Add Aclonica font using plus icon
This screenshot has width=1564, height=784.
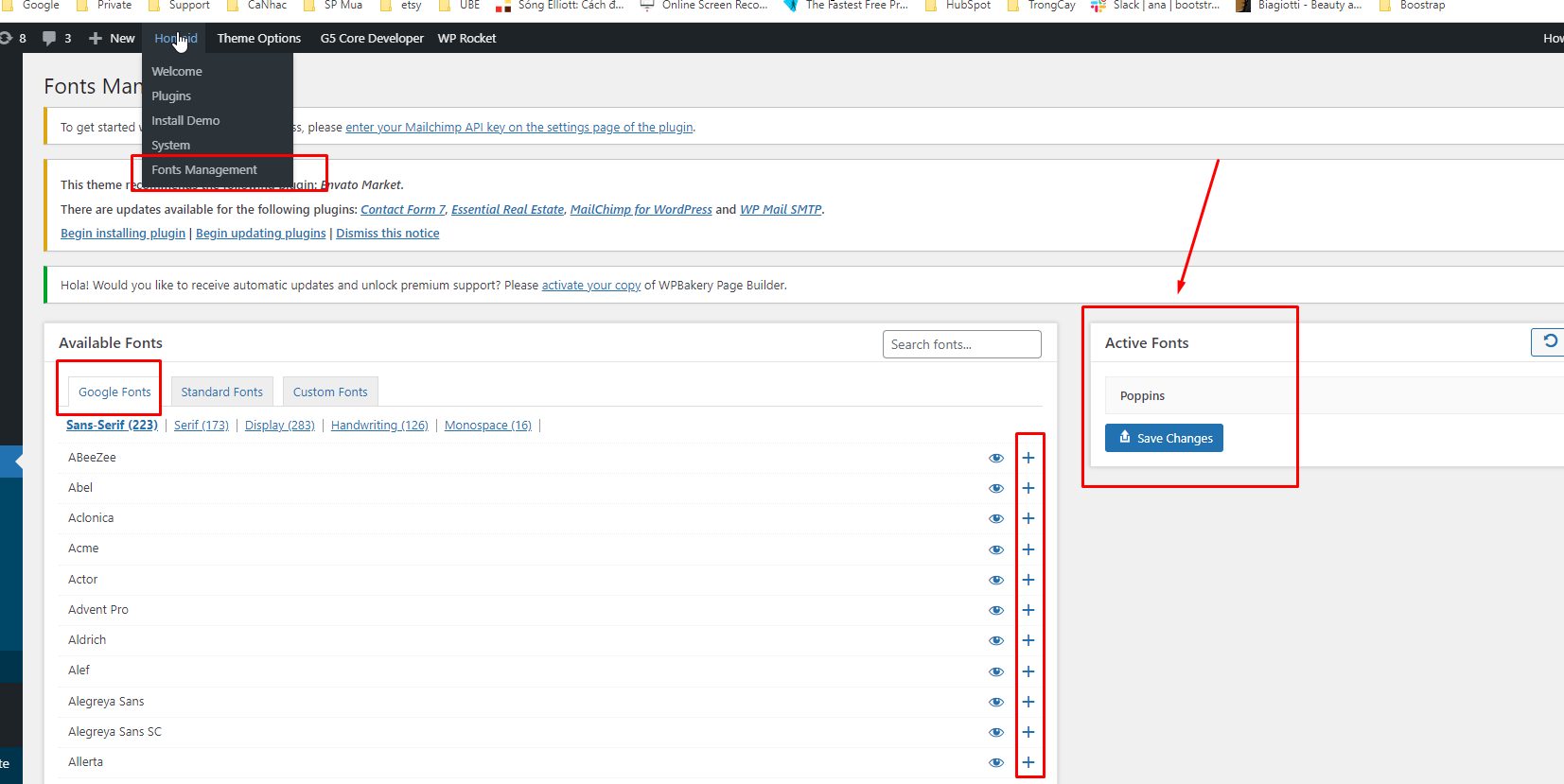pos(1028,518)
